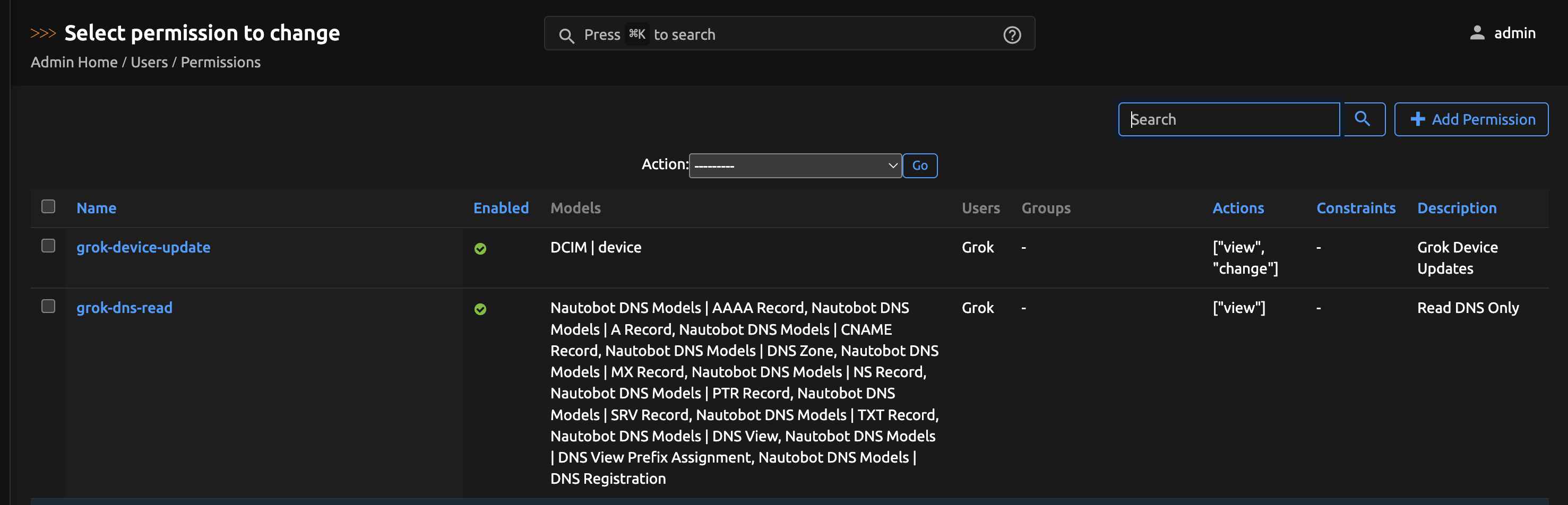Click 'Grok Device Updates' description text
Image resolution: width=1568 pixels, height=505 pixels.
click(x=1457, y=257)
